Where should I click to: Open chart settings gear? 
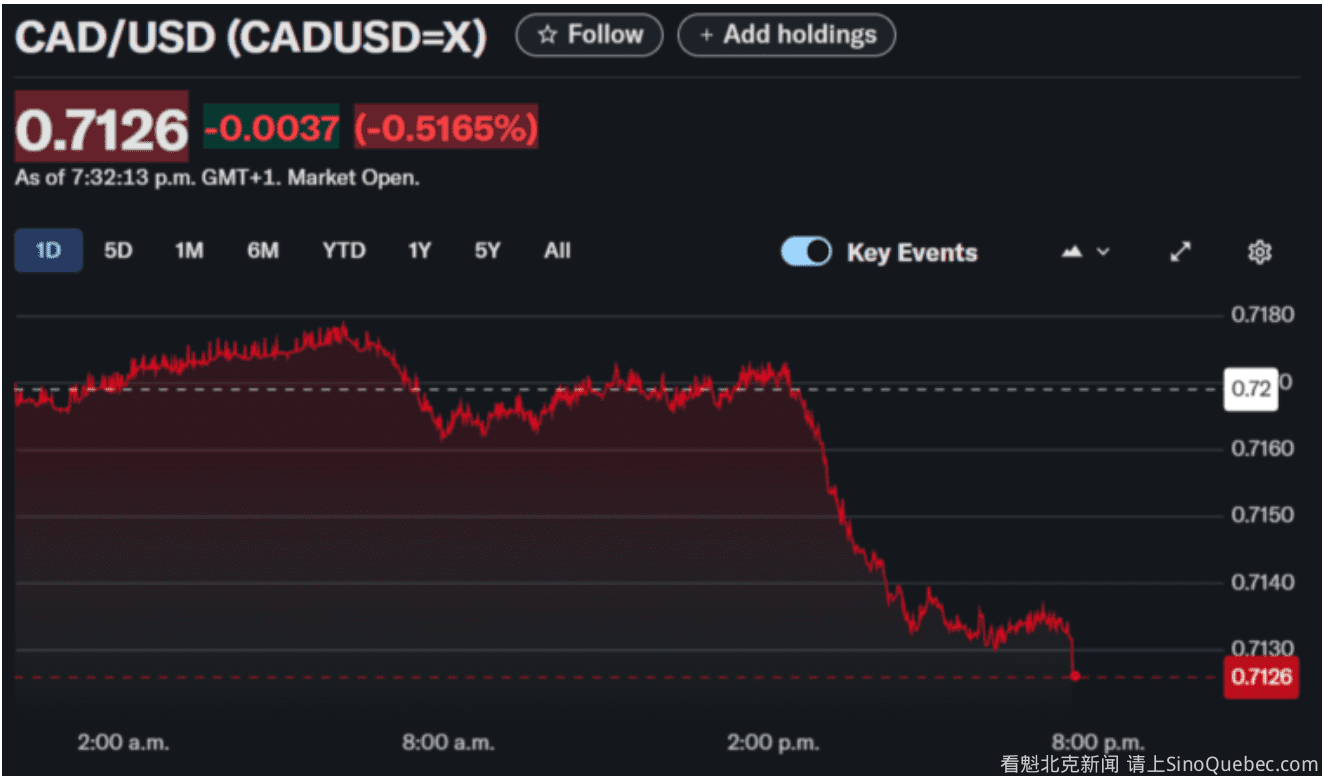1259,252
